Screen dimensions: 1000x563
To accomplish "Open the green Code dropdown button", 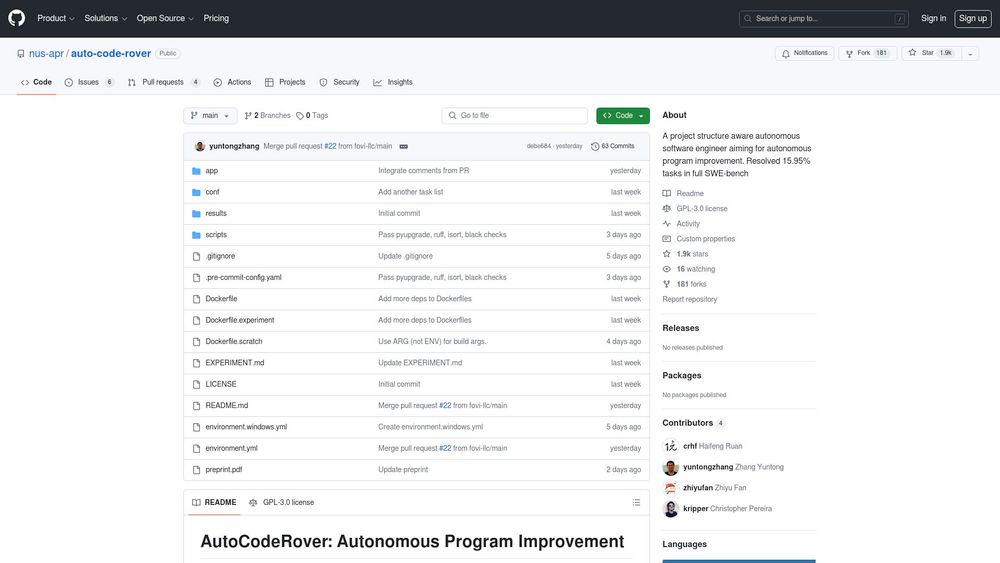I will click(622, 115).
